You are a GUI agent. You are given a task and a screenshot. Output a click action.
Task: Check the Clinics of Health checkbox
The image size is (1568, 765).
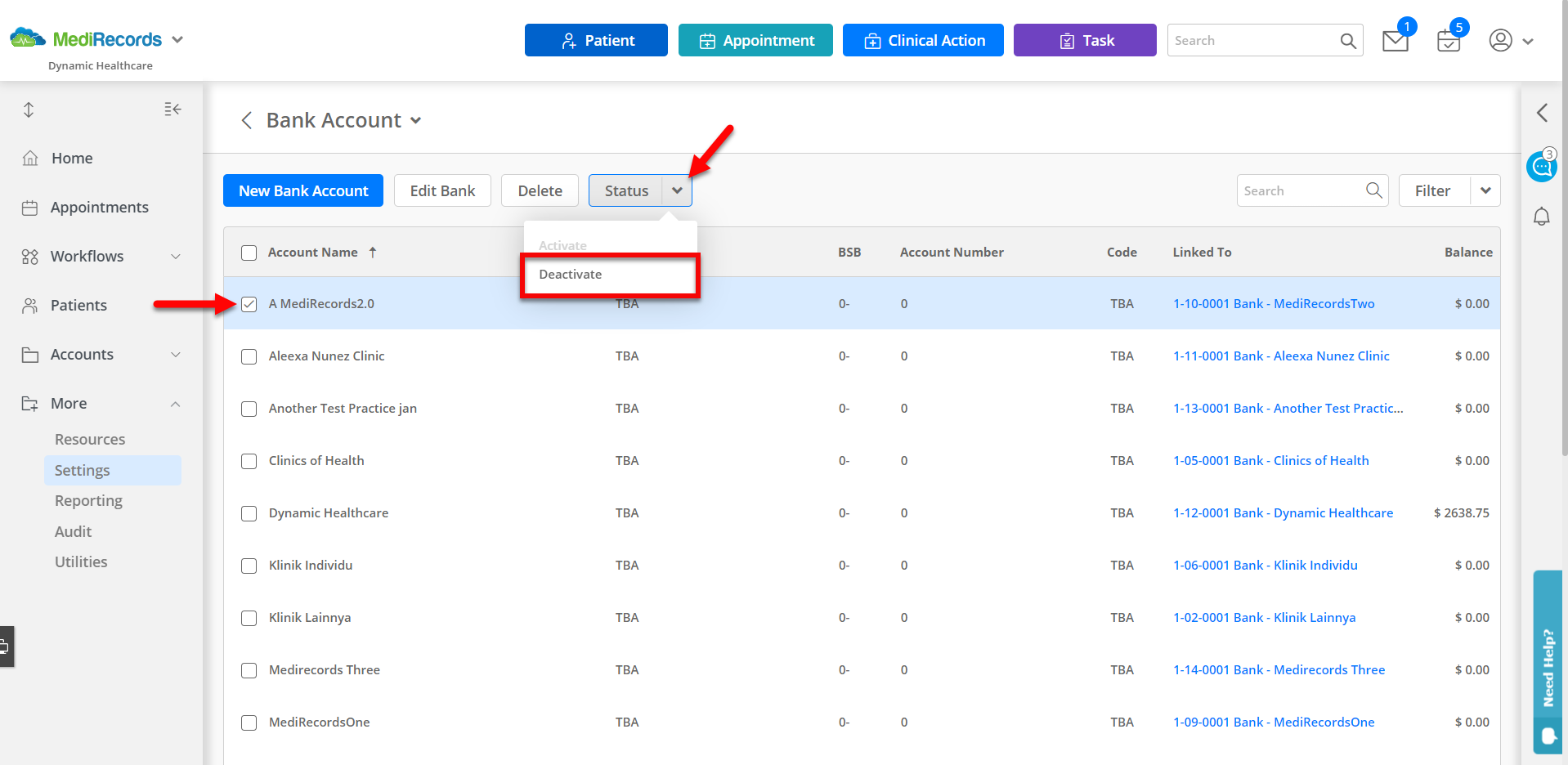[249, 461]
